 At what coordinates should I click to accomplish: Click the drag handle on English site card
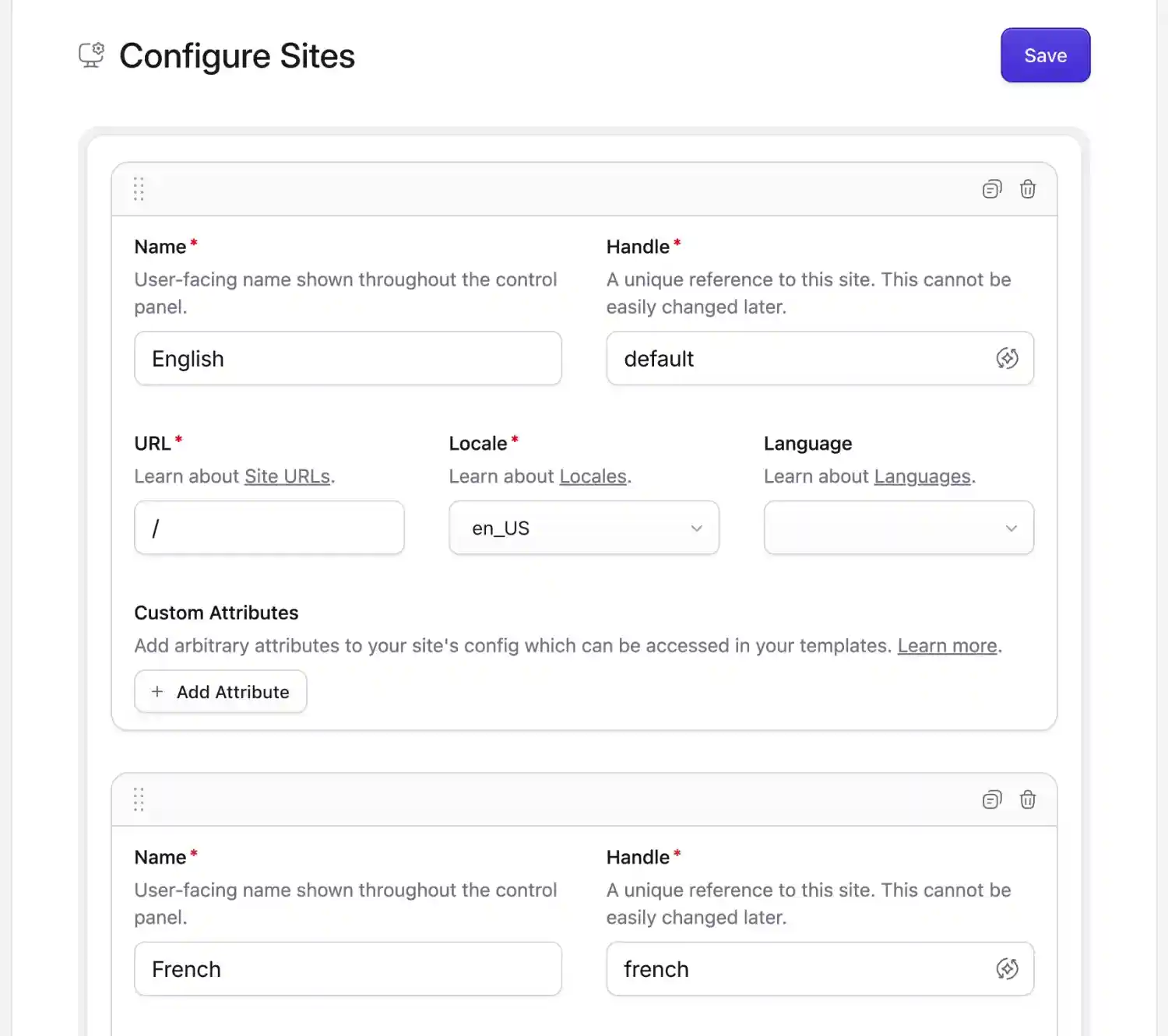[139, 189]
